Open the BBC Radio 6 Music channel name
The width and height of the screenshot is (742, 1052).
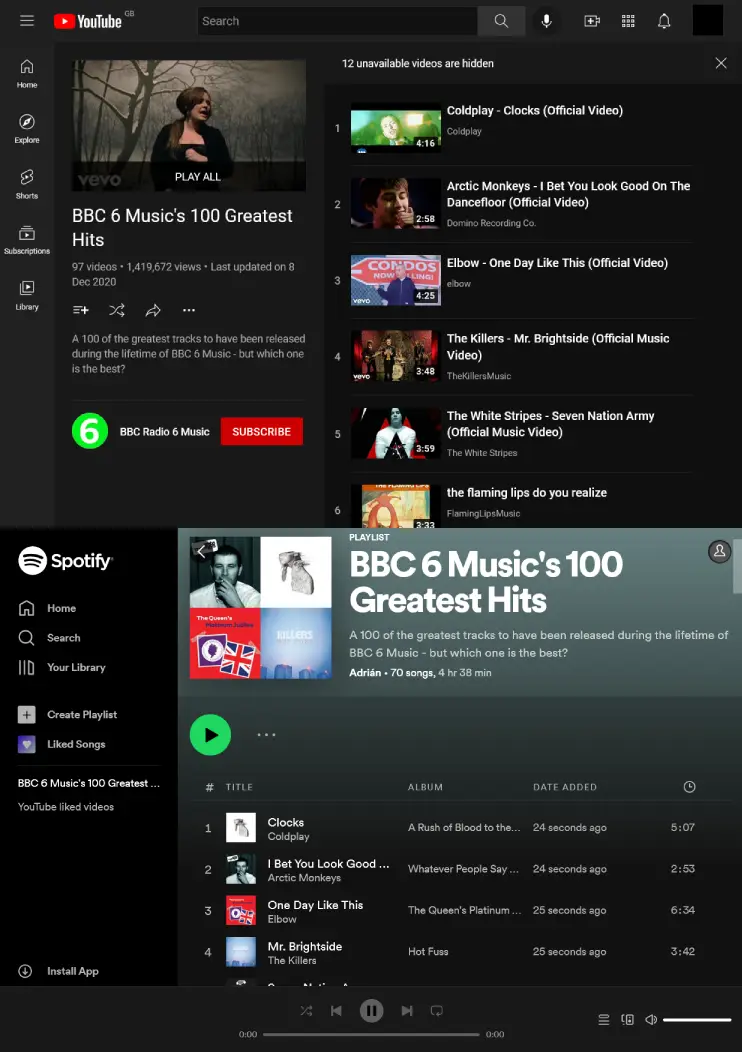pos(164,431)
